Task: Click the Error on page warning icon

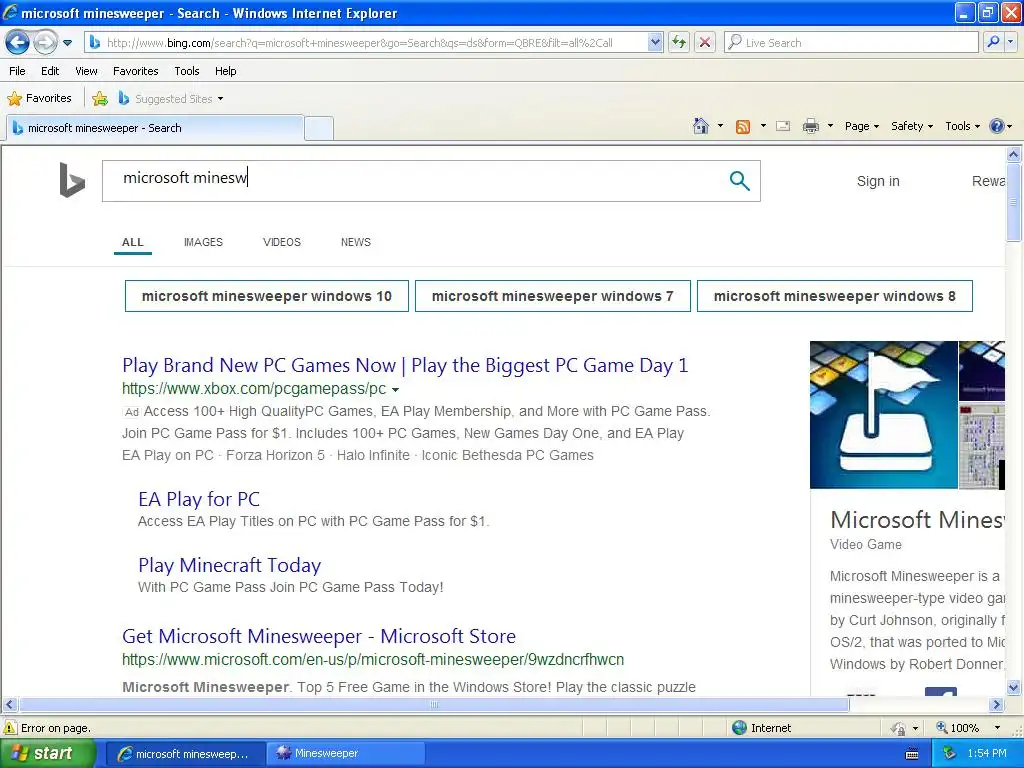Action: click(x=10, y=728)
